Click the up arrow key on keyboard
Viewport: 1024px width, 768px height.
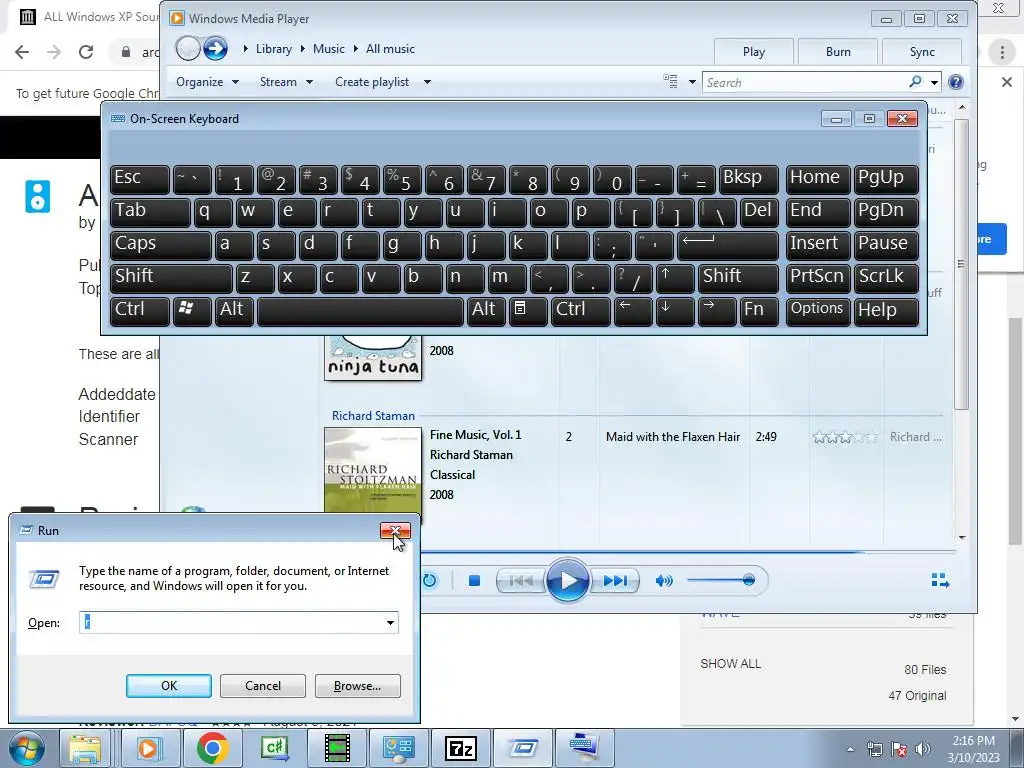pos(675,278)
